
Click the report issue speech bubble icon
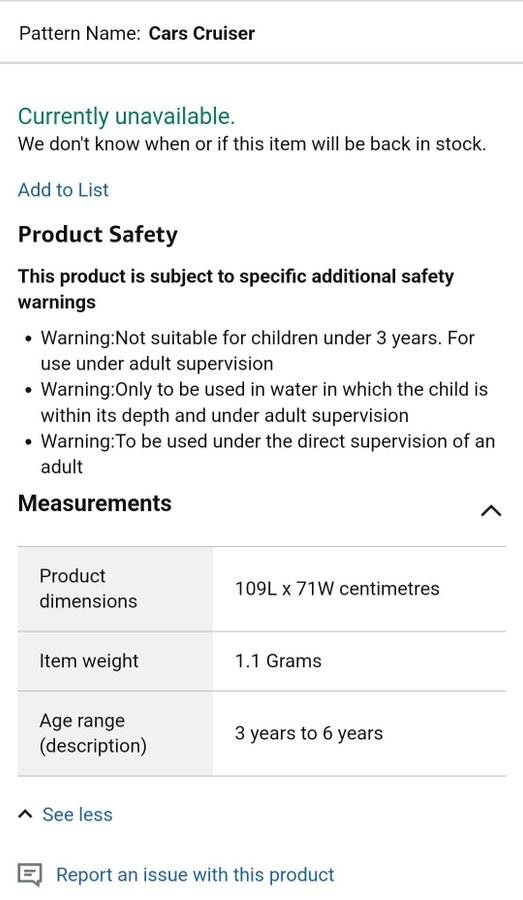(29, 875)
